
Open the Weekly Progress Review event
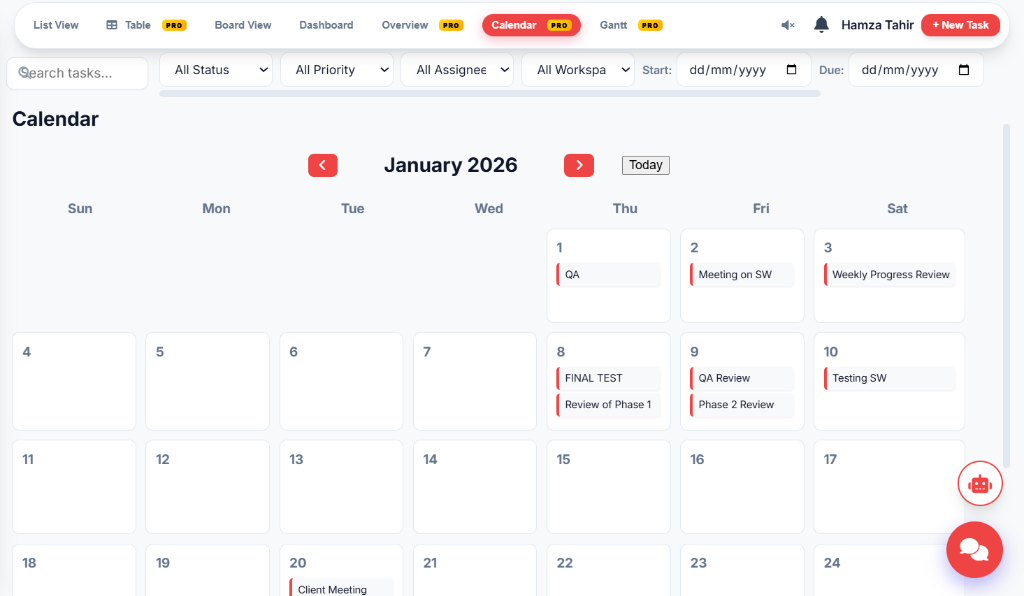[889, 274]
